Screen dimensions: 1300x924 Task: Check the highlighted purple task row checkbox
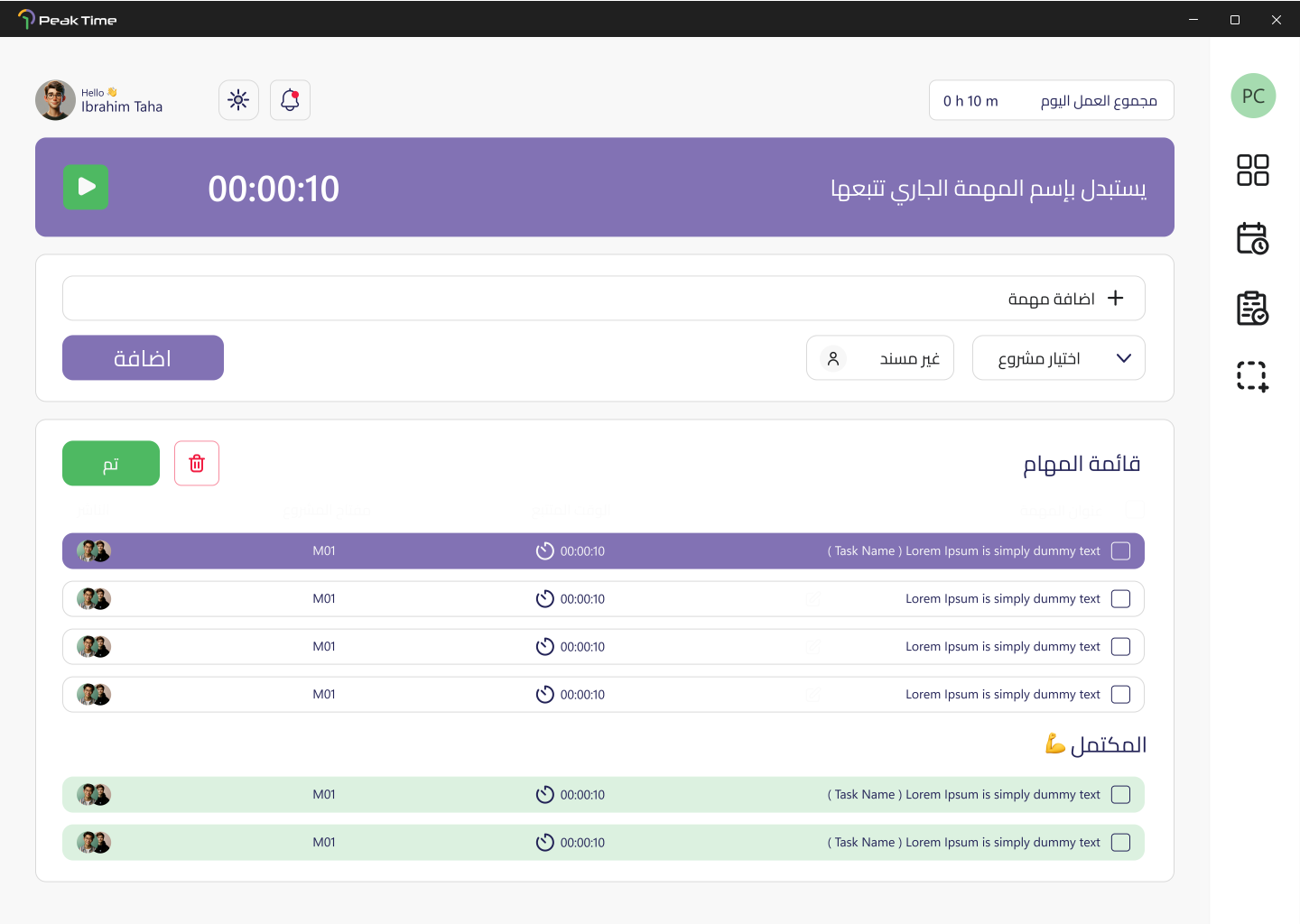point(1120,551)
